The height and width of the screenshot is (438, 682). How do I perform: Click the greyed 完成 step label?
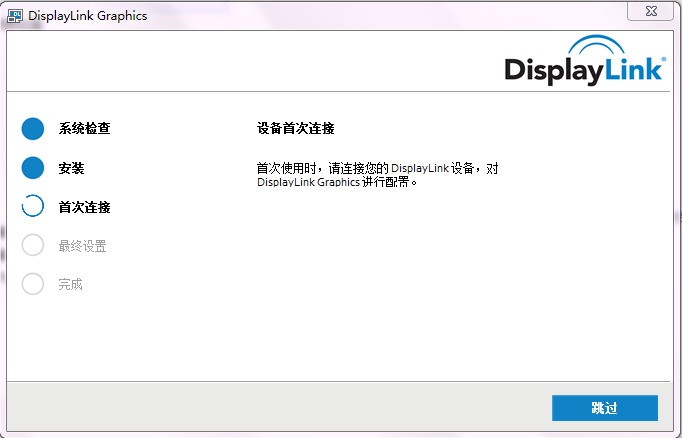[70, 284]
